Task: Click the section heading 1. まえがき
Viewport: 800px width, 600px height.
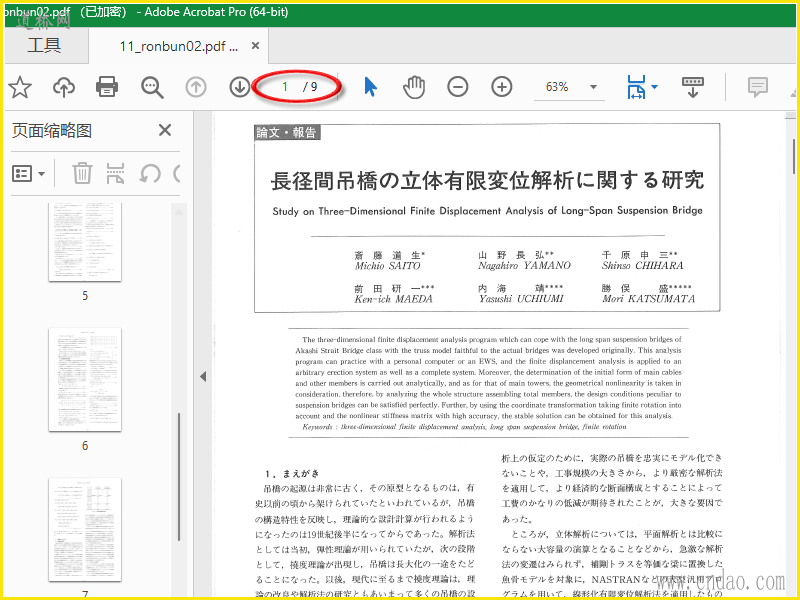Action: [292, 473]
